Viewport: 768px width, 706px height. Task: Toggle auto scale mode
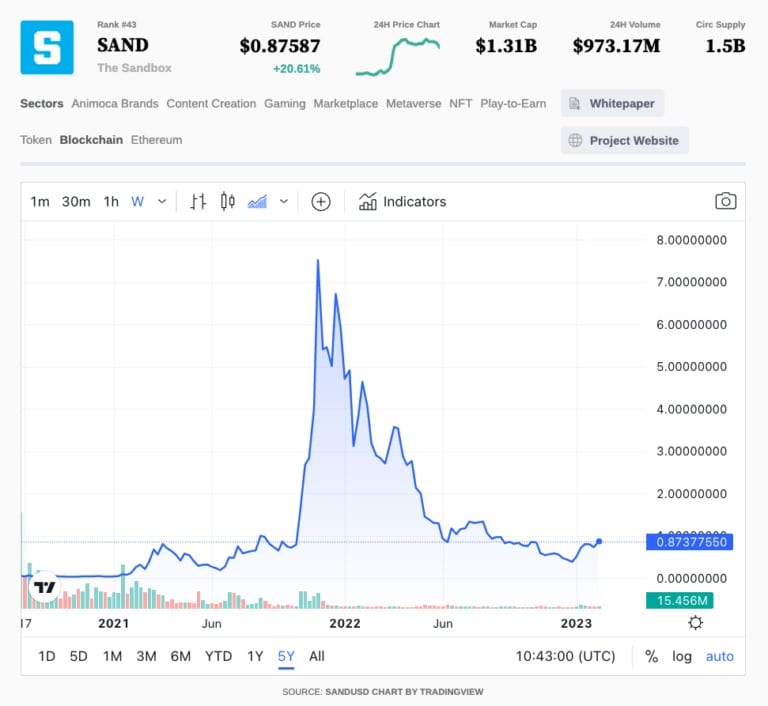[720, 656]
